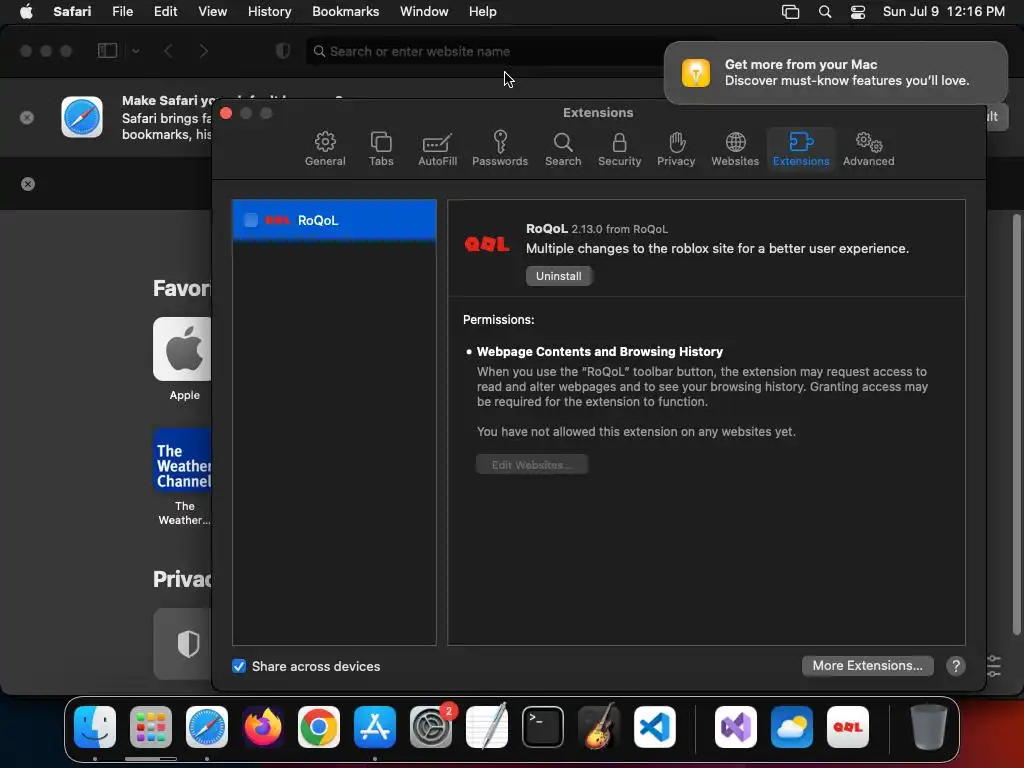
Task: Open Visual Studio Code from Dock
Action: click(x=654, y=726)
